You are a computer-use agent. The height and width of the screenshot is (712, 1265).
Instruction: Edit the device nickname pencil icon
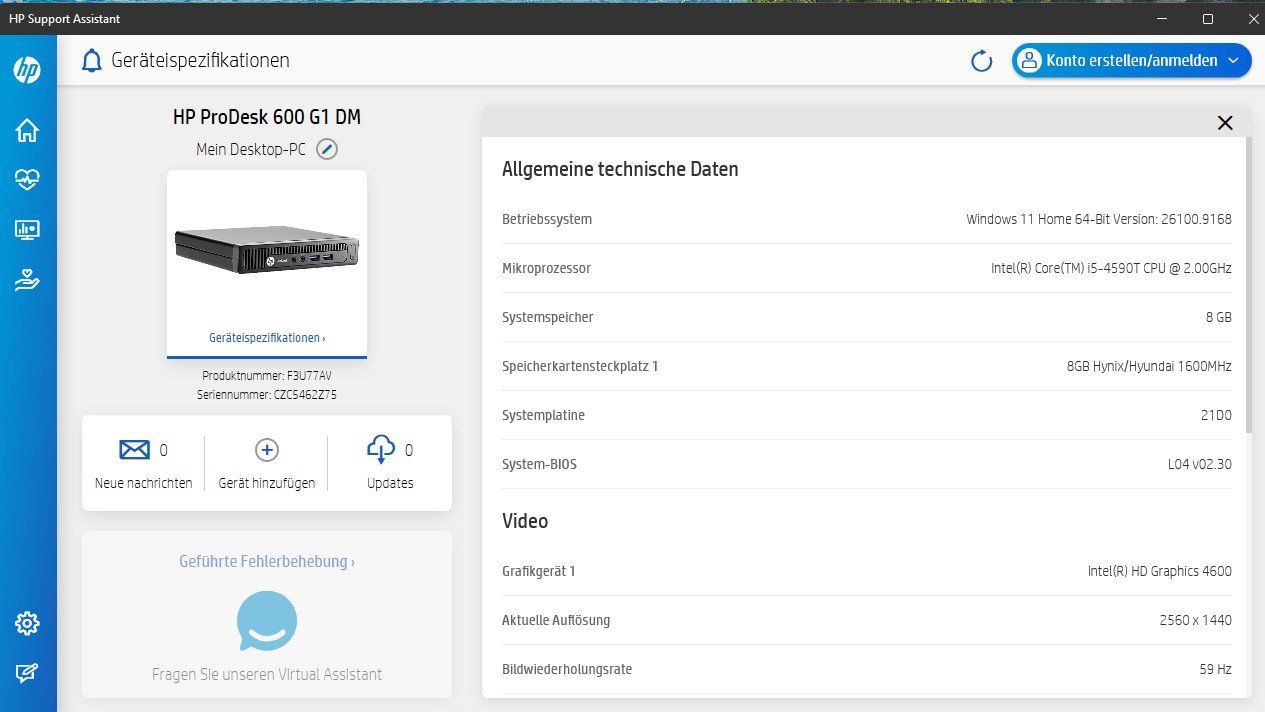tap(327, 149)
